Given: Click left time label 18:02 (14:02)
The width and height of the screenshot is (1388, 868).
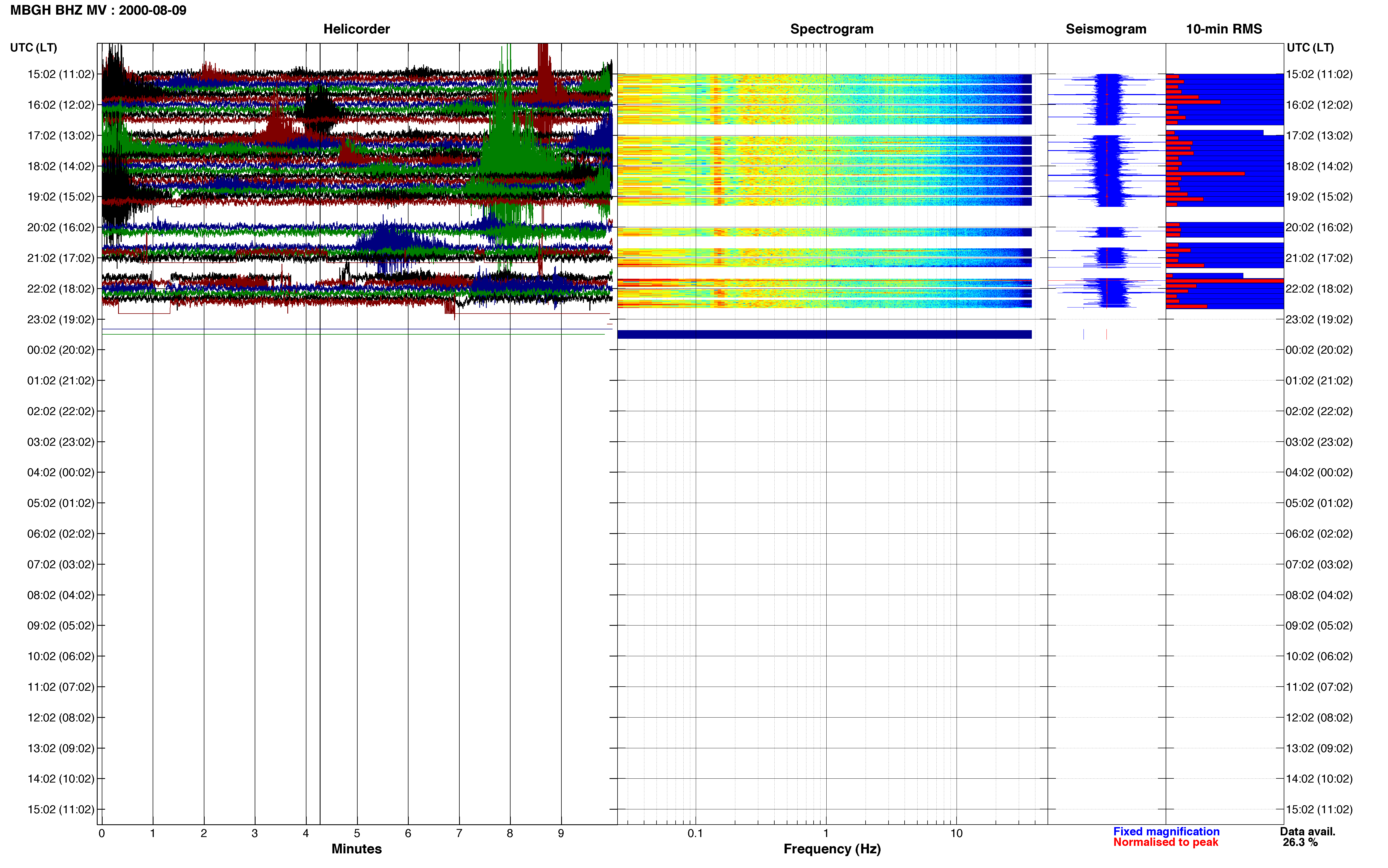Looking at the screenshot, I should 61,166.
